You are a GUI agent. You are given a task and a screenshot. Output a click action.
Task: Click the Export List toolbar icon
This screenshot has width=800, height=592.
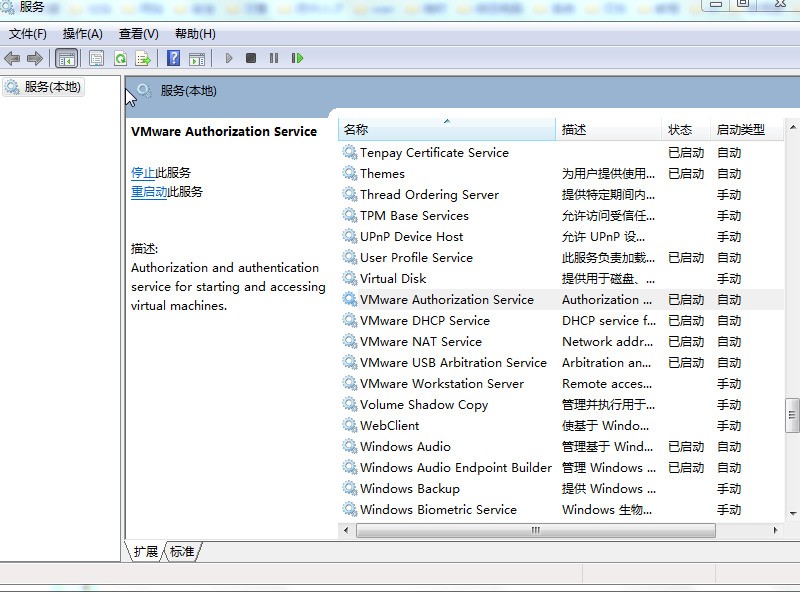coord(143,58)
